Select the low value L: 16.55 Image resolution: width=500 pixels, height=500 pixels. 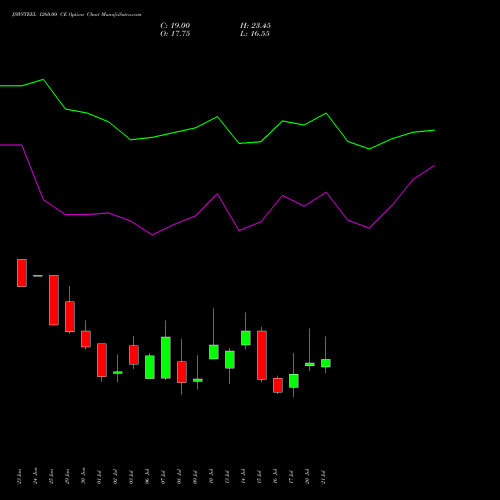coord(255,34)
